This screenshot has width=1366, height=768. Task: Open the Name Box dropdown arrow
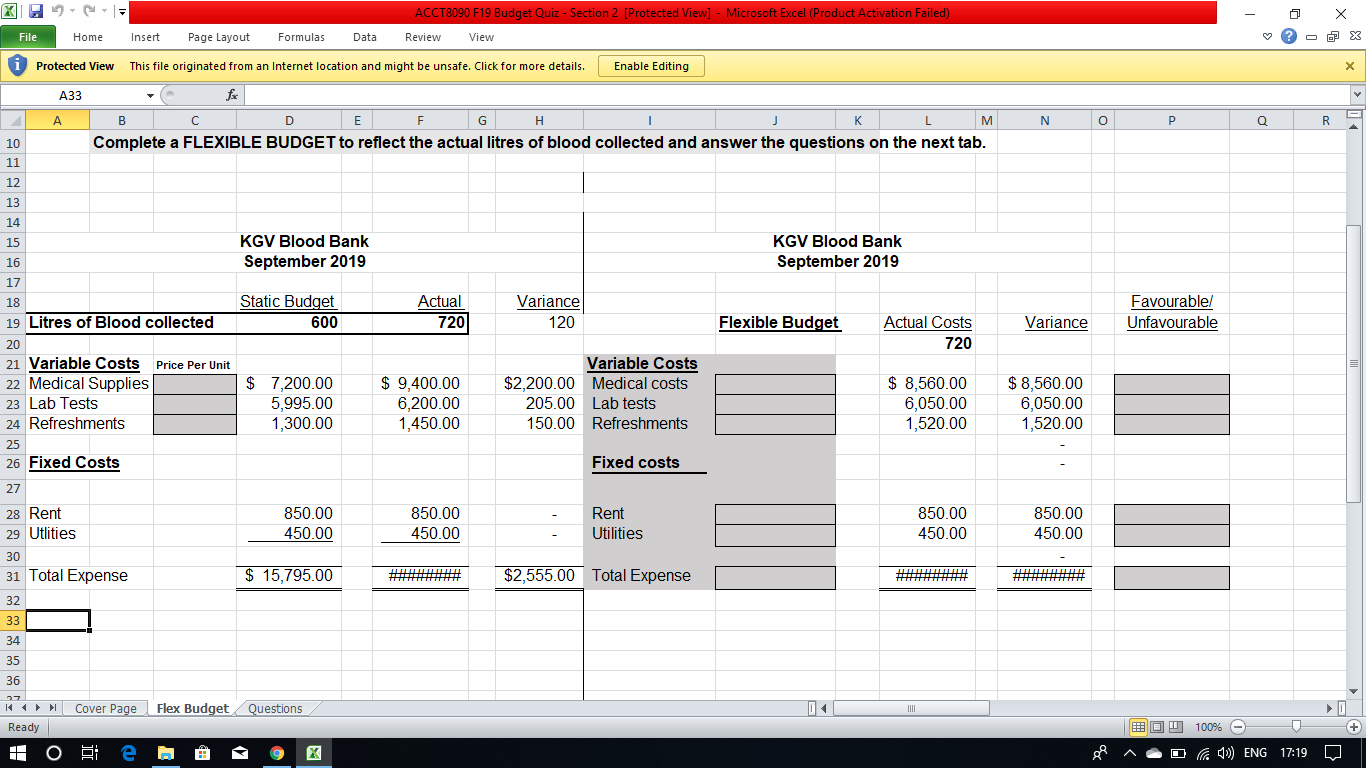[150, 95]
